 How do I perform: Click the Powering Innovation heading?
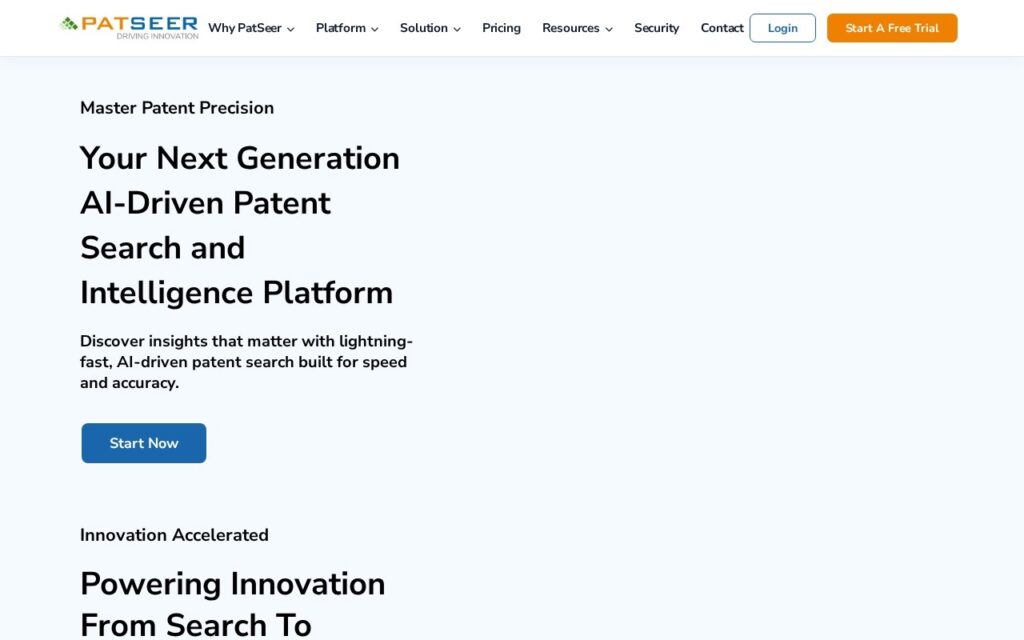pyautogui.click(x=232, y=604)
